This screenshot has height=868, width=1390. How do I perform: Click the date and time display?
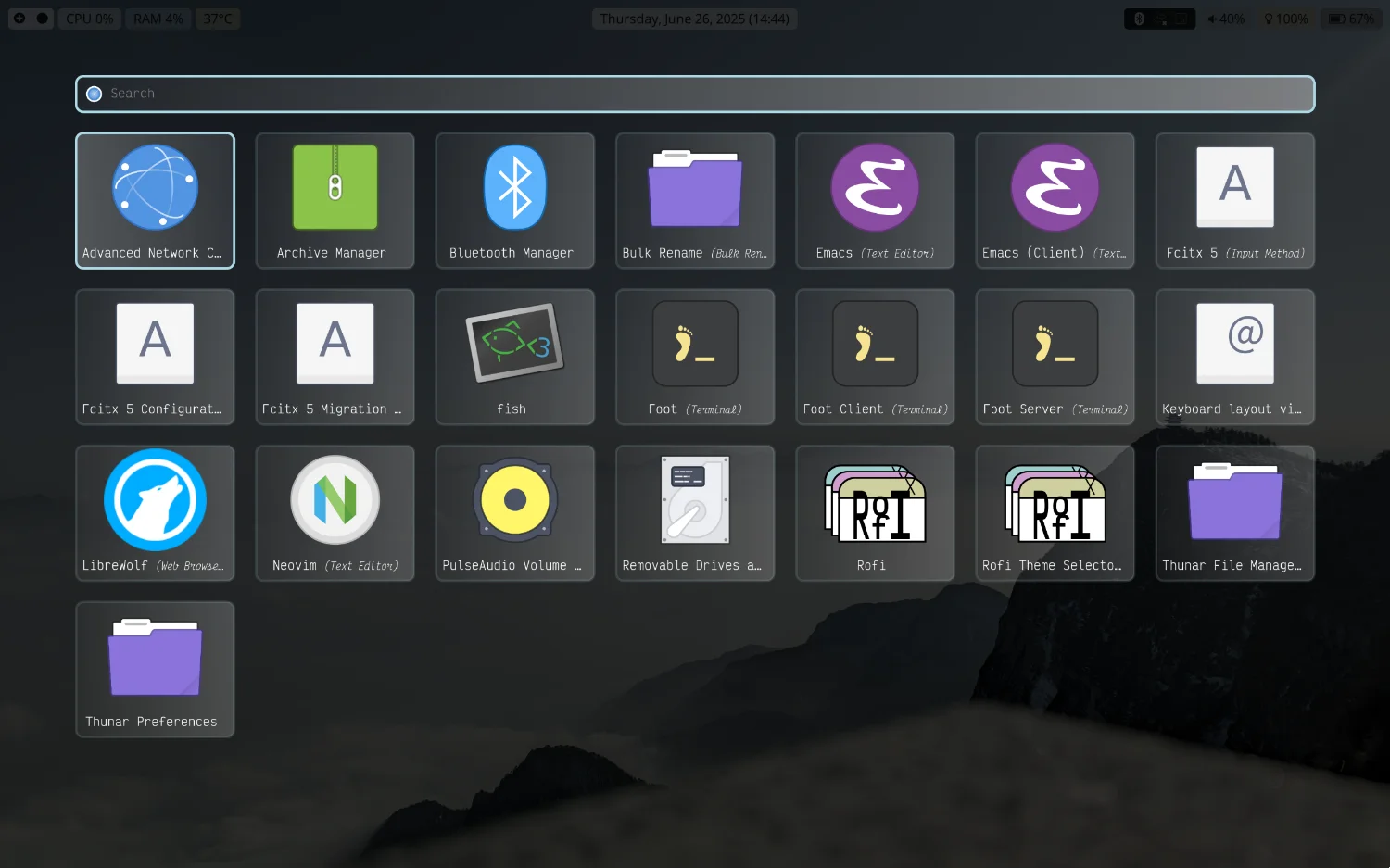click(x=695, y=19)
